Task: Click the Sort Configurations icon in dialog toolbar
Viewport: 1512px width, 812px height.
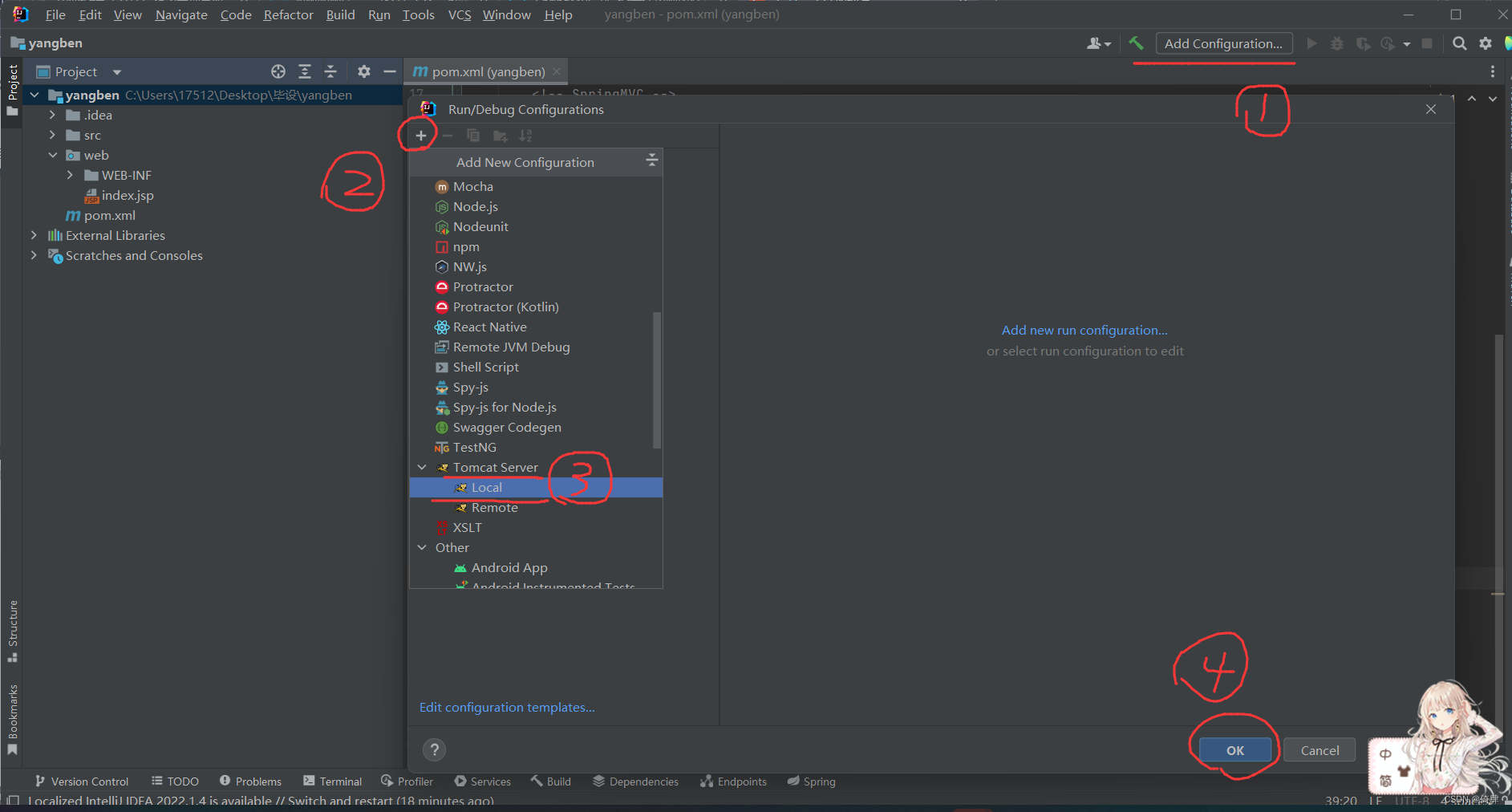Action: pyautogui.click(x=526, y=136)
